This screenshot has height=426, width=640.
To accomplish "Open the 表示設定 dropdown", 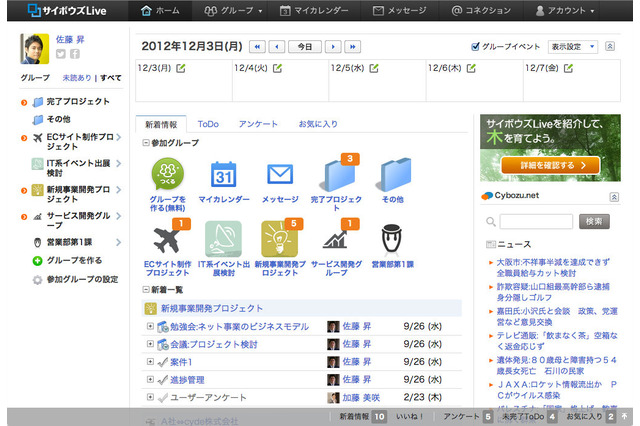I will 573,47.
